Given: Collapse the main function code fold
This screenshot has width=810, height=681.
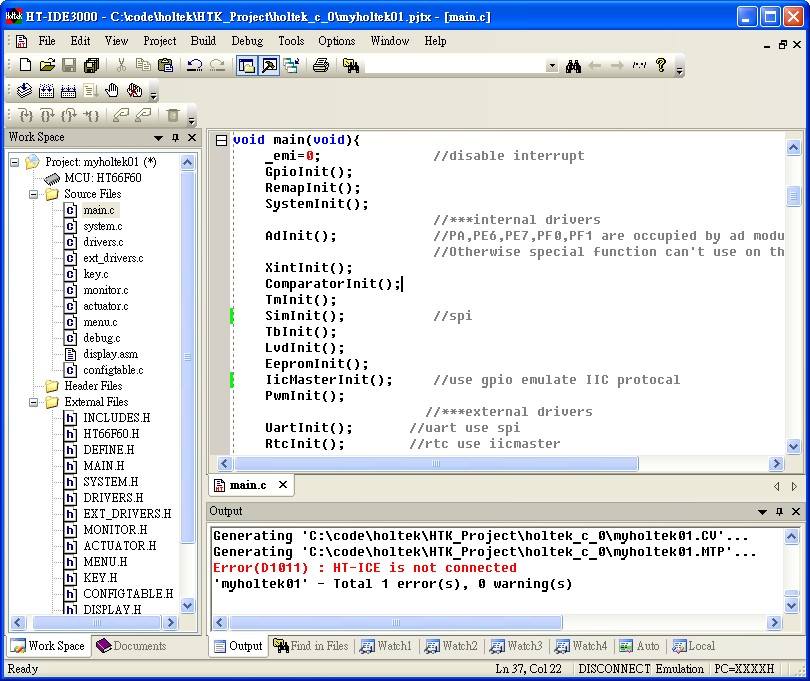Looking at the screenshot, I should 221,141.
